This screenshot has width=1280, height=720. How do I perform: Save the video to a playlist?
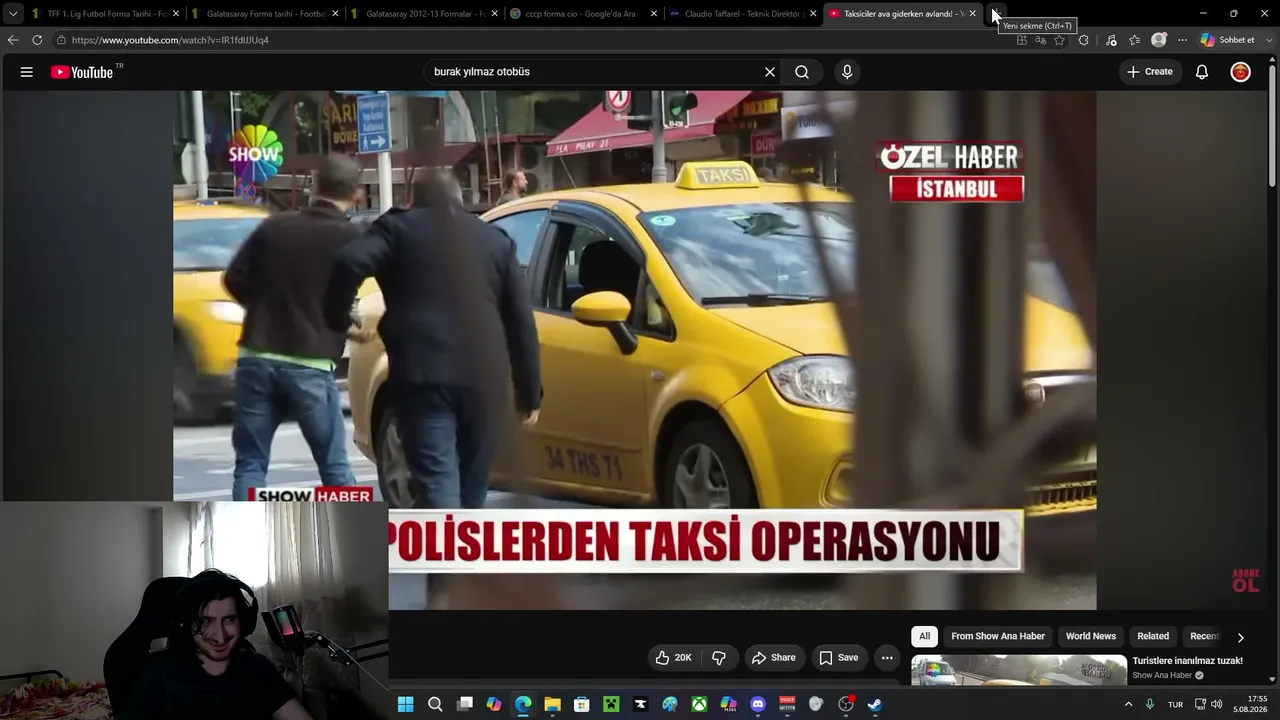click(x=838, y=658)
